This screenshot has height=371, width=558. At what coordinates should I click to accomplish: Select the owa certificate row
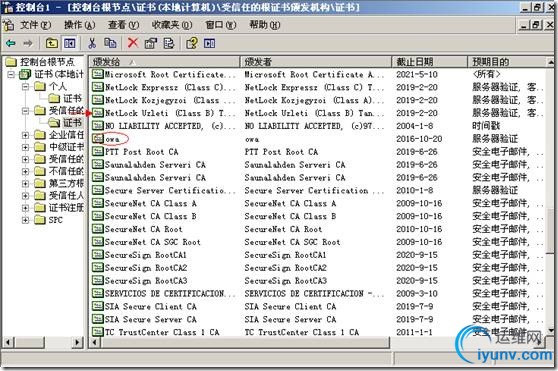pos(317,139)
